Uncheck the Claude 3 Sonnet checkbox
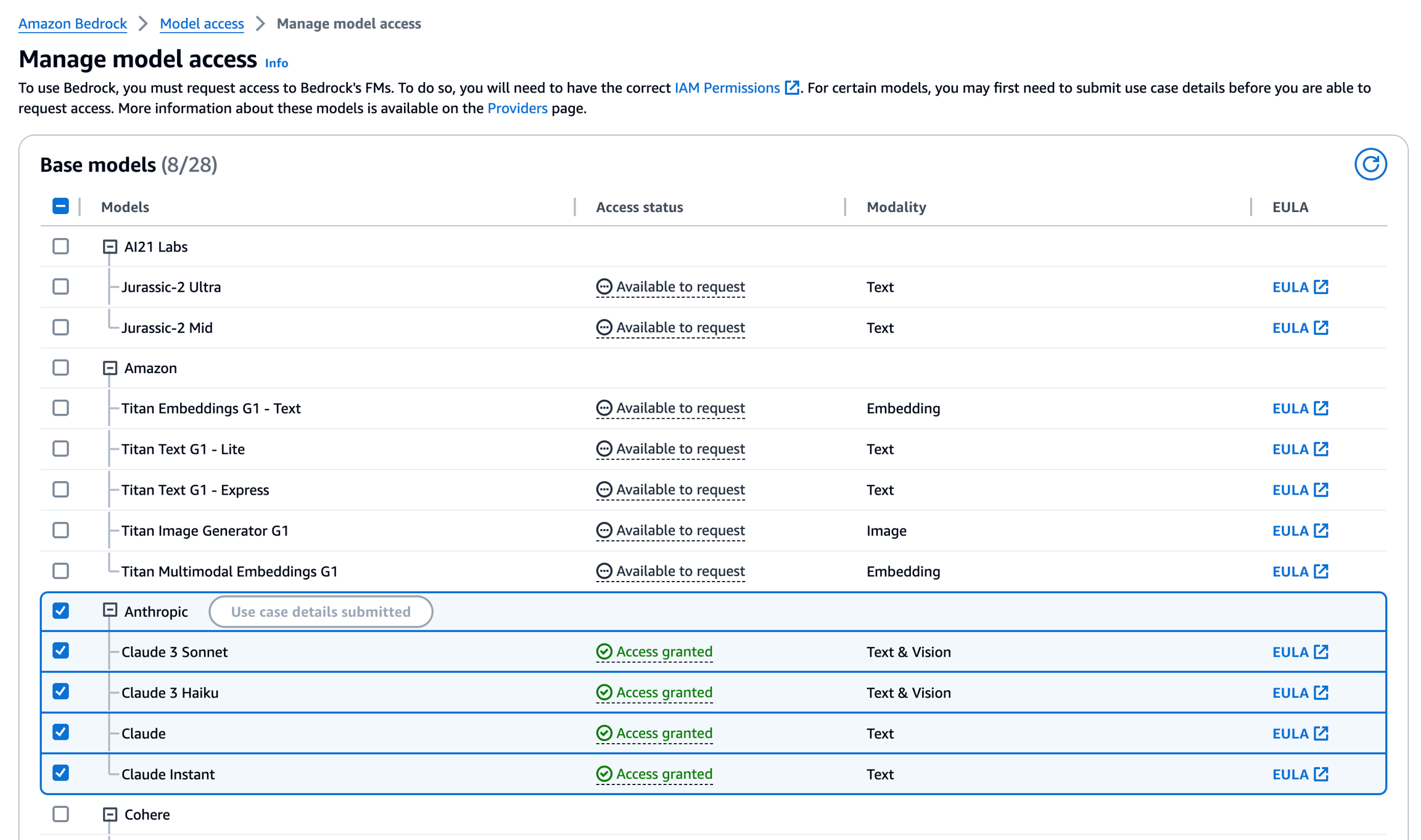The width and height of the screenshot is (1421, 840). pyautogui.click(x=60, y=651)
